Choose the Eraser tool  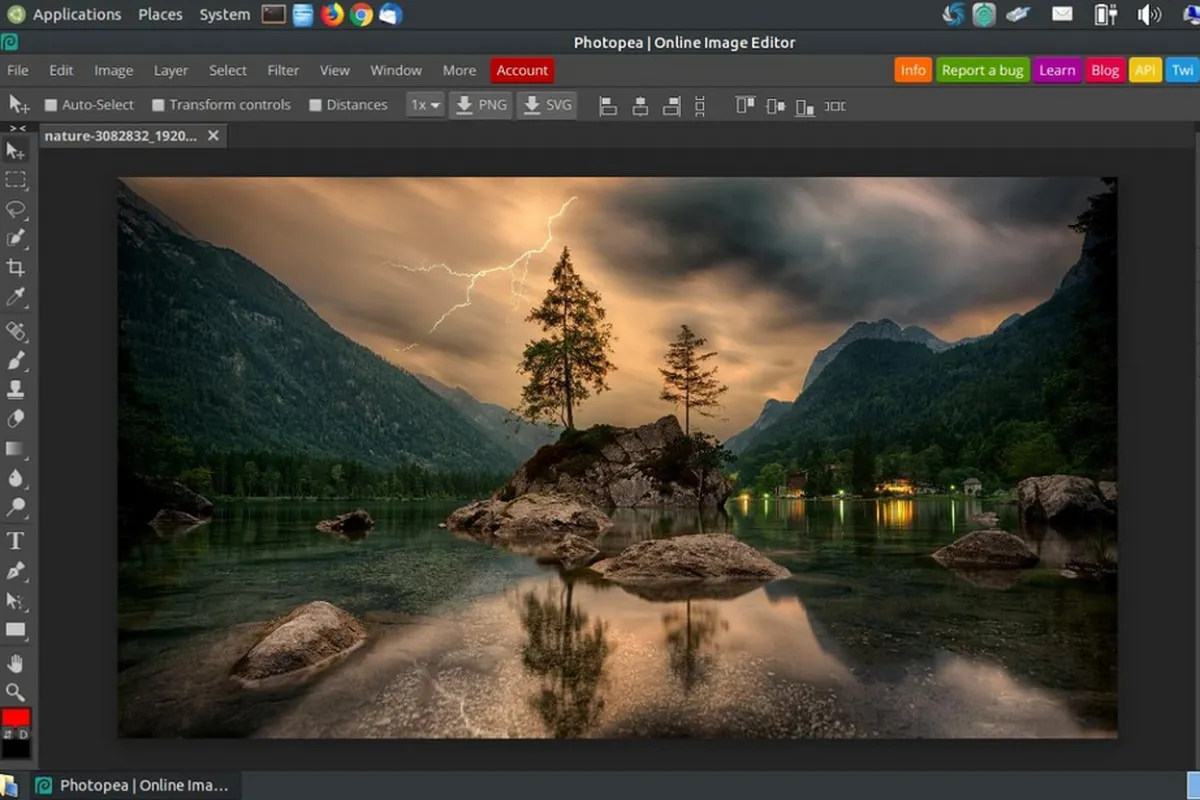(x=15, y=419)
